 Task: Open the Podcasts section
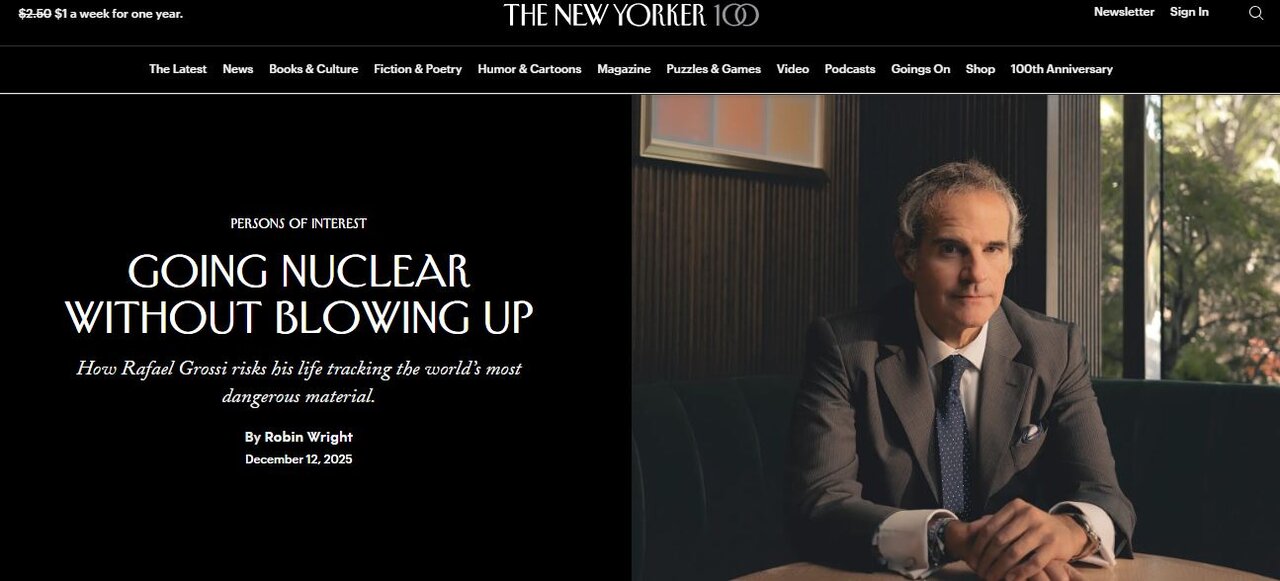[850, 69]
